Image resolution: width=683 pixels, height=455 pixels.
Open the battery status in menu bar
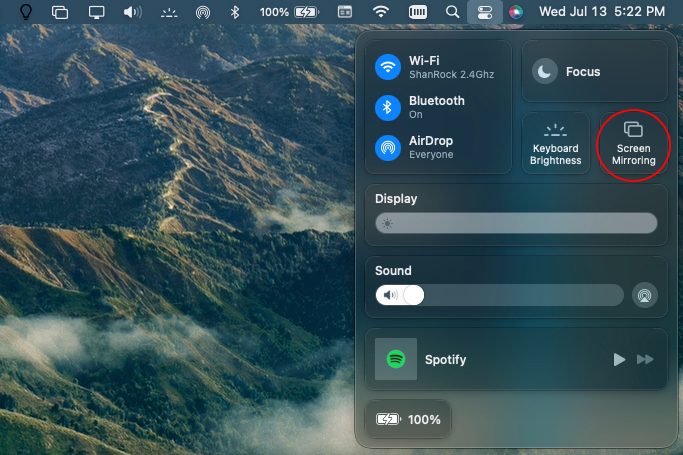pyautogui.click(x=289, y=12)
